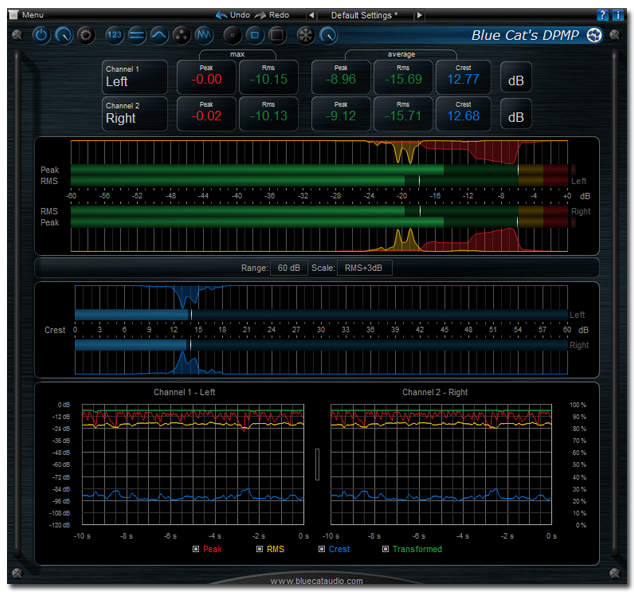This screenshot has width=634, height=595.
Task: Click the Undo button
Action: tap(232, 15)
